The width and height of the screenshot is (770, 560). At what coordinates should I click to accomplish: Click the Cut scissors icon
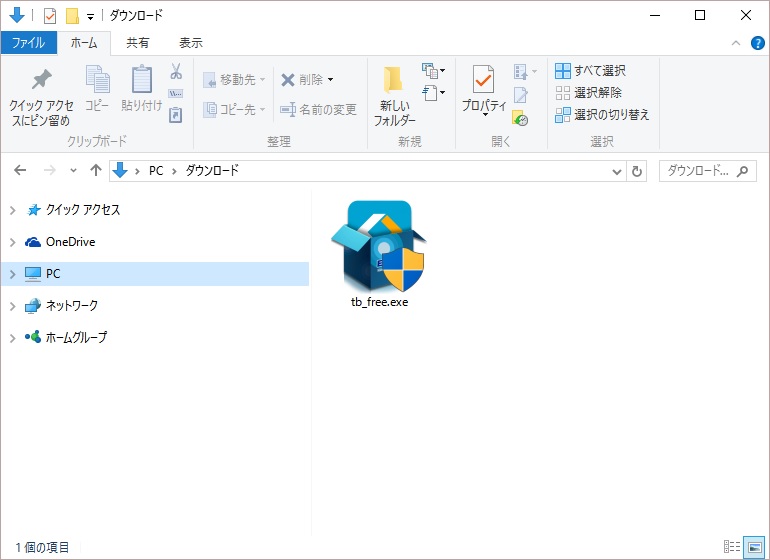tap(176, 71)
